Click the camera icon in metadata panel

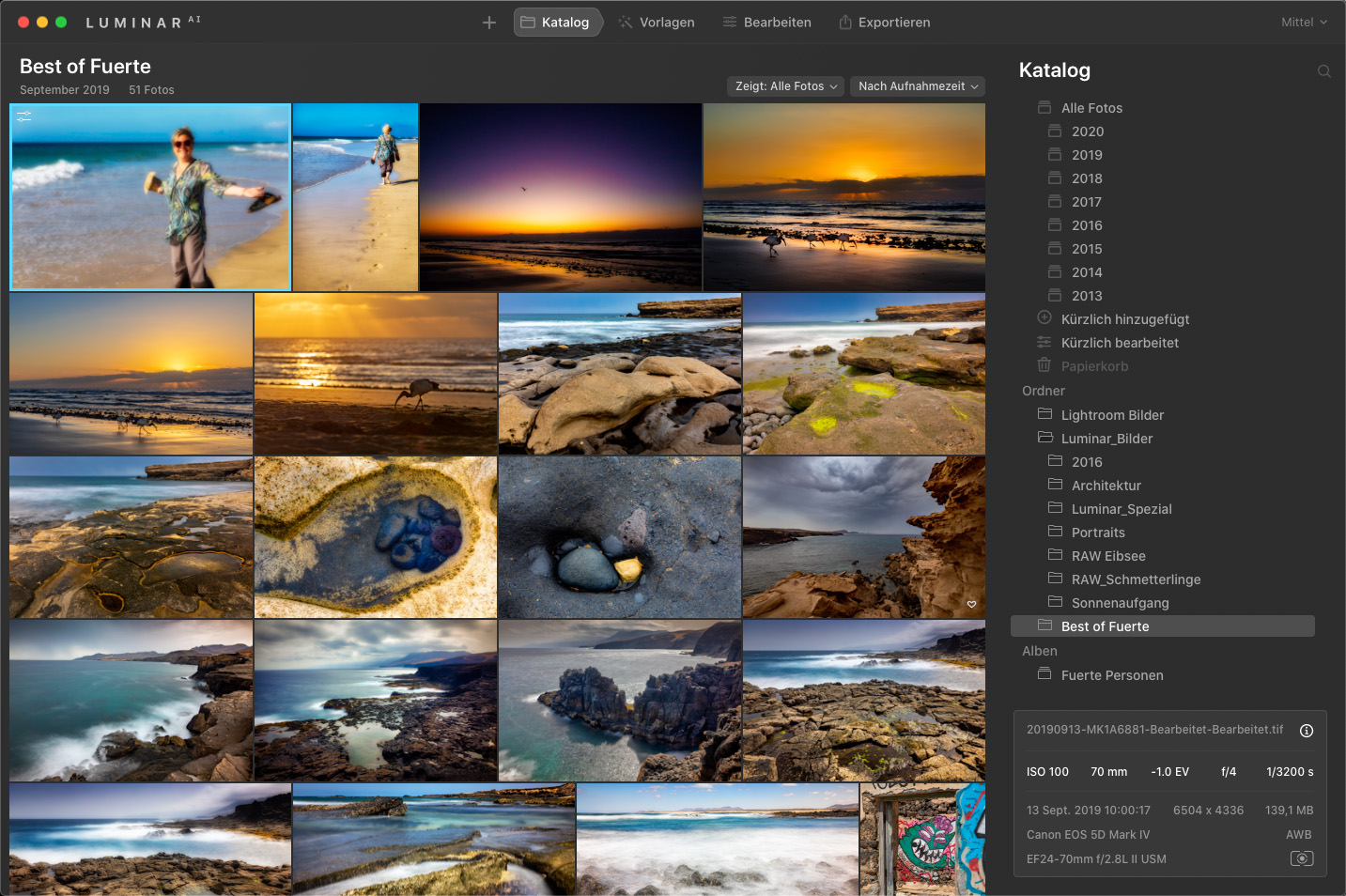point(1301,858)
